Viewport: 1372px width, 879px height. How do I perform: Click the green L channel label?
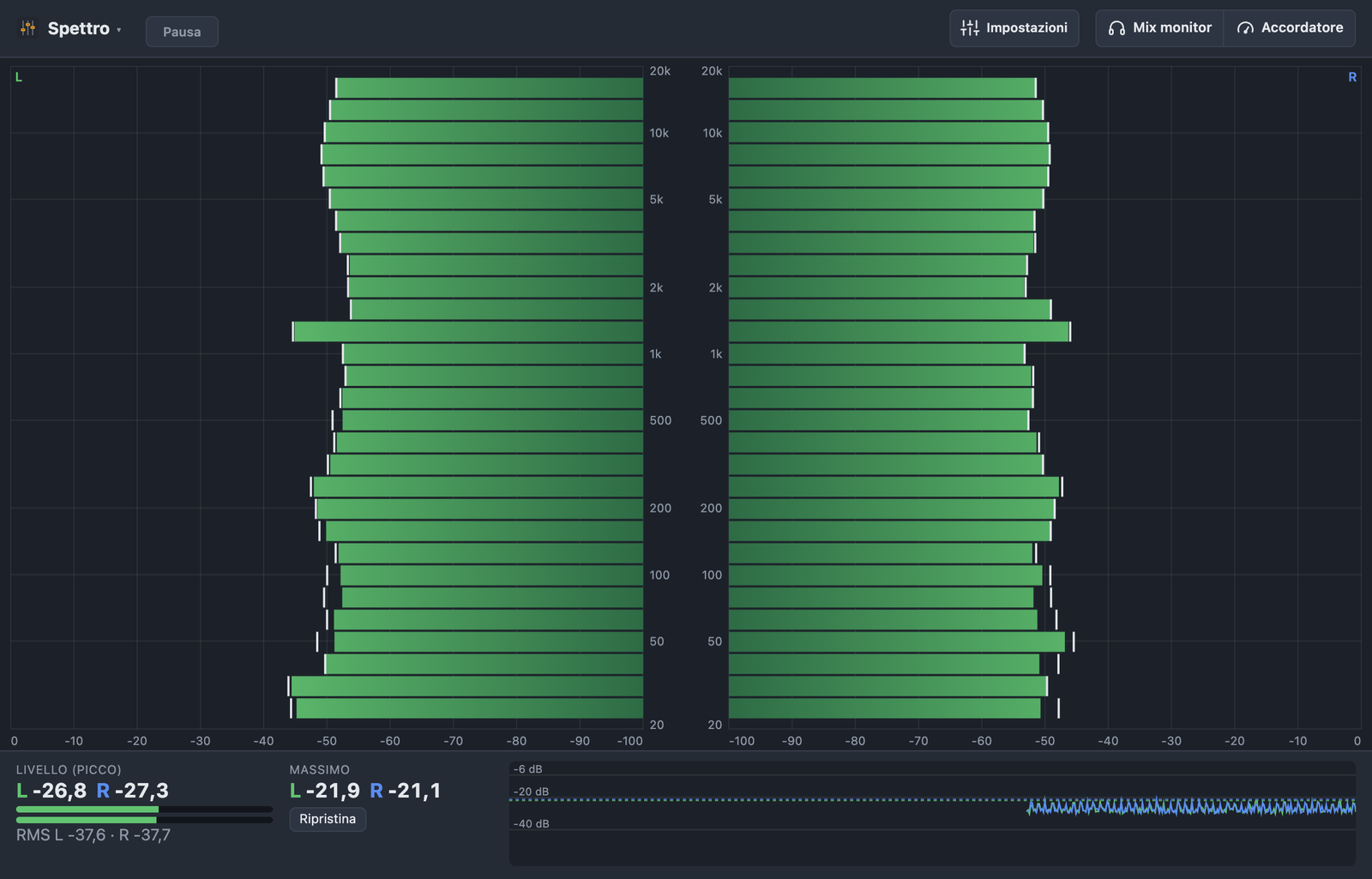(19, 77)
